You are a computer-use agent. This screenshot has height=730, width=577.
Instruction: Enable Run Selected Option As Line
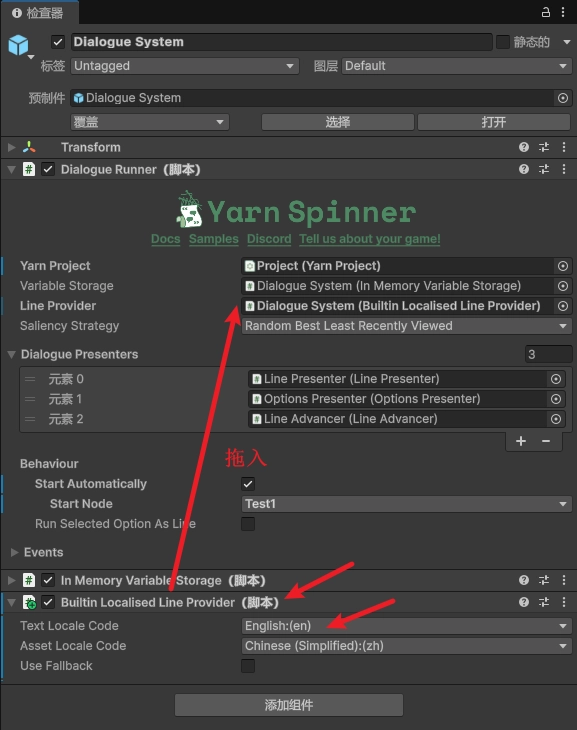click(x=248, y=524)
